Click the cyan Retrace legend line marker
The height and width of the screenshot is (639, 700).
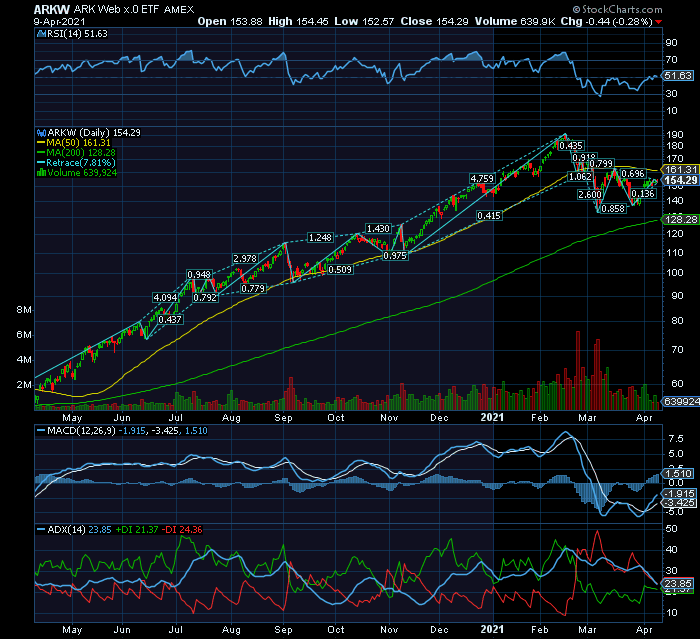click(41, 163)
